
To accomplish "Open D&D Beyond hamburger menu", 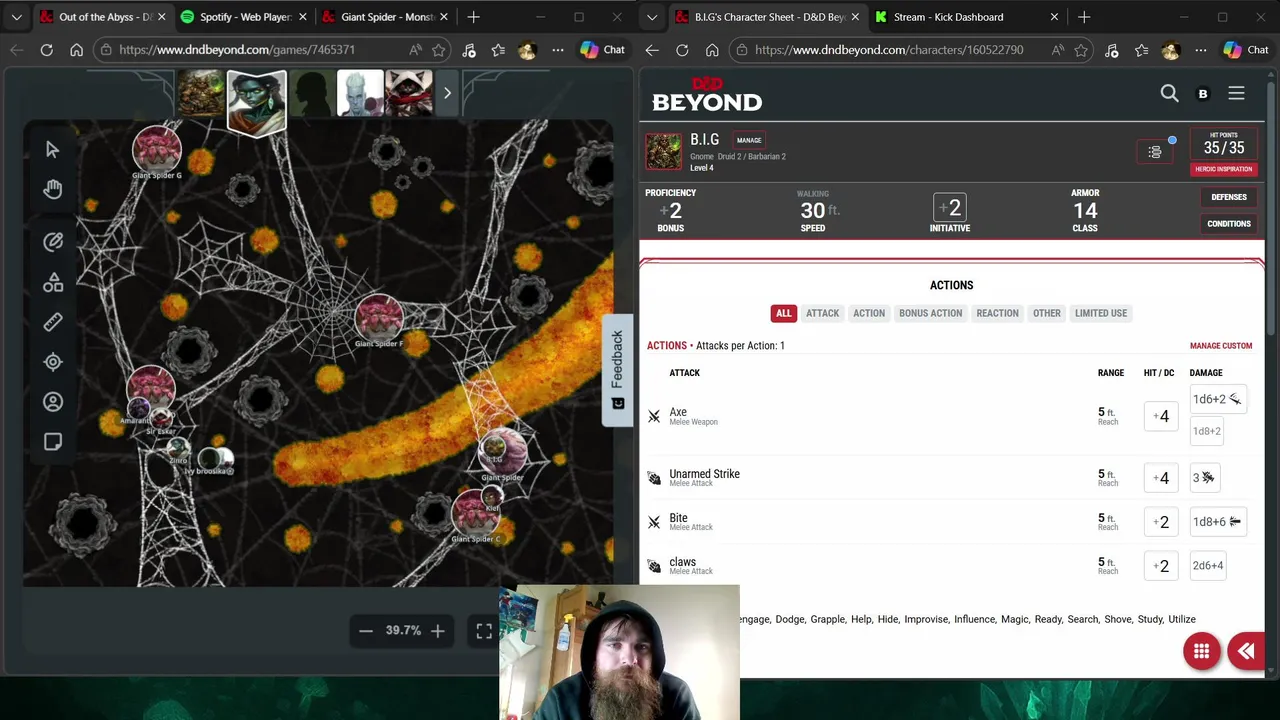I will (1236, 93).
